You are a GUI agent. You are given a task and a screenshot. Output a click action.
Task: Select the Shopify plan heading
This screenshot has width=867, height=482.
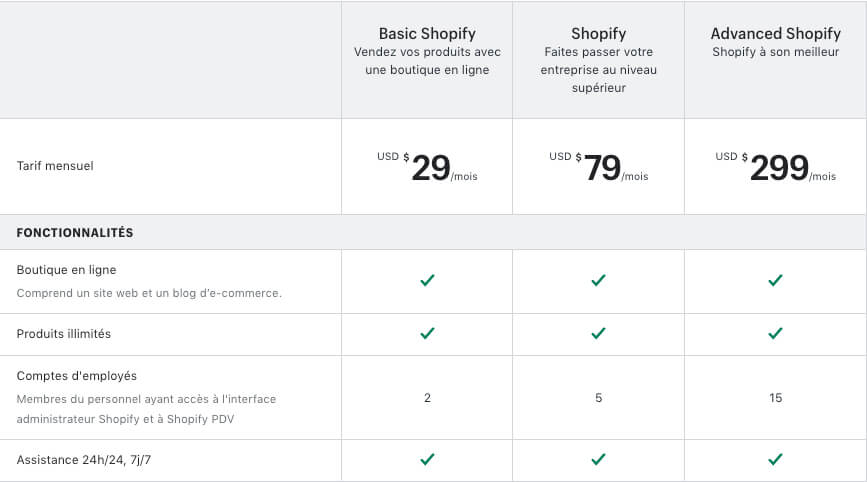(x=598, y=34)
